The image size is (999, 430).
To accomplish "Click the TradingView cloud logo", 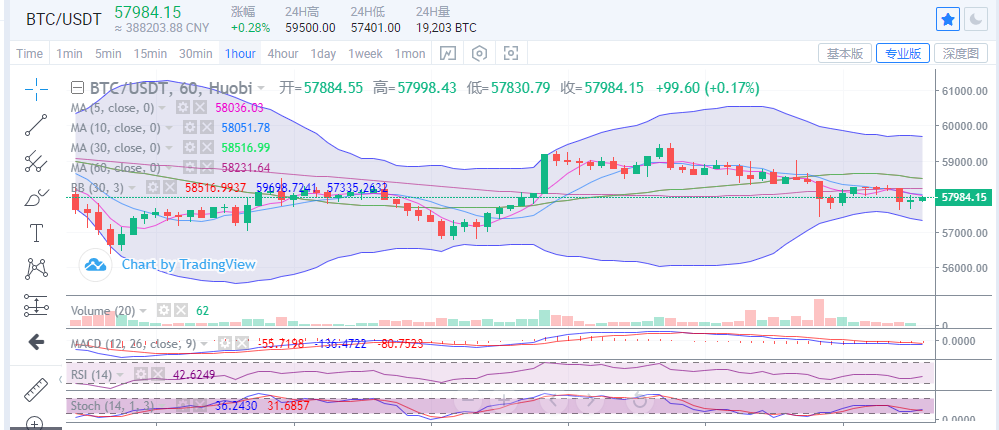I will tap(96, 265).
